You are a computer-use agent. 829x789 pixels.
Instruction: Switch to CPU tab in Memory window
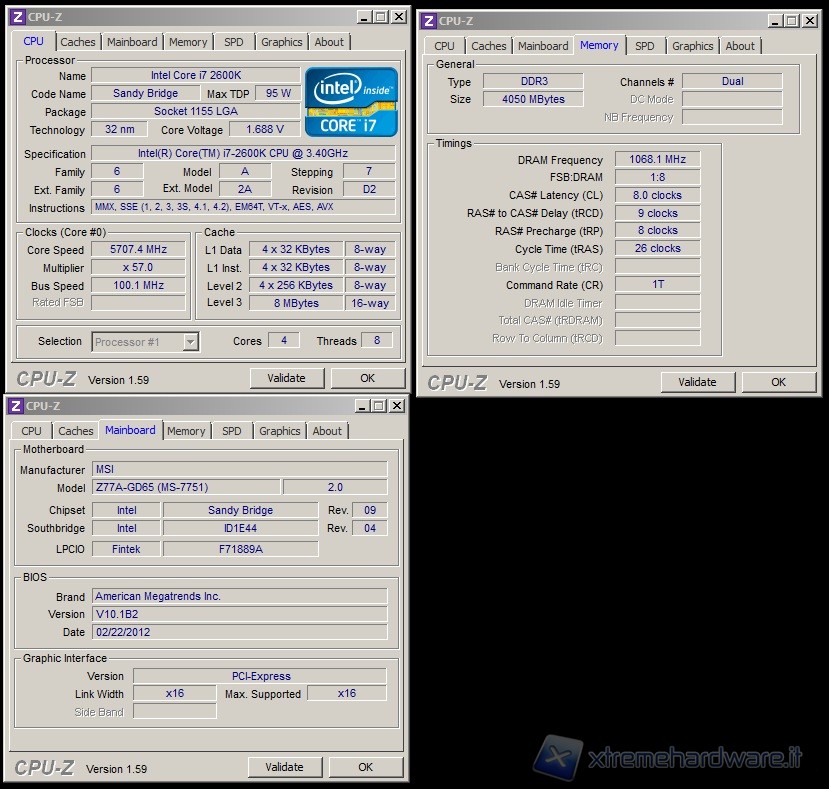(x=444, y=46)
